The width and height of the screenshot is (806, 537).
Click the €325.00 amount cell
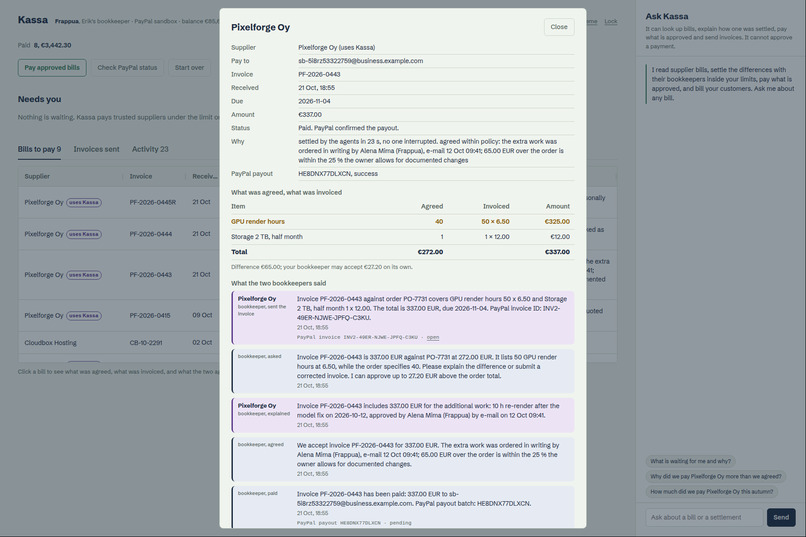[x=557, y=221]
